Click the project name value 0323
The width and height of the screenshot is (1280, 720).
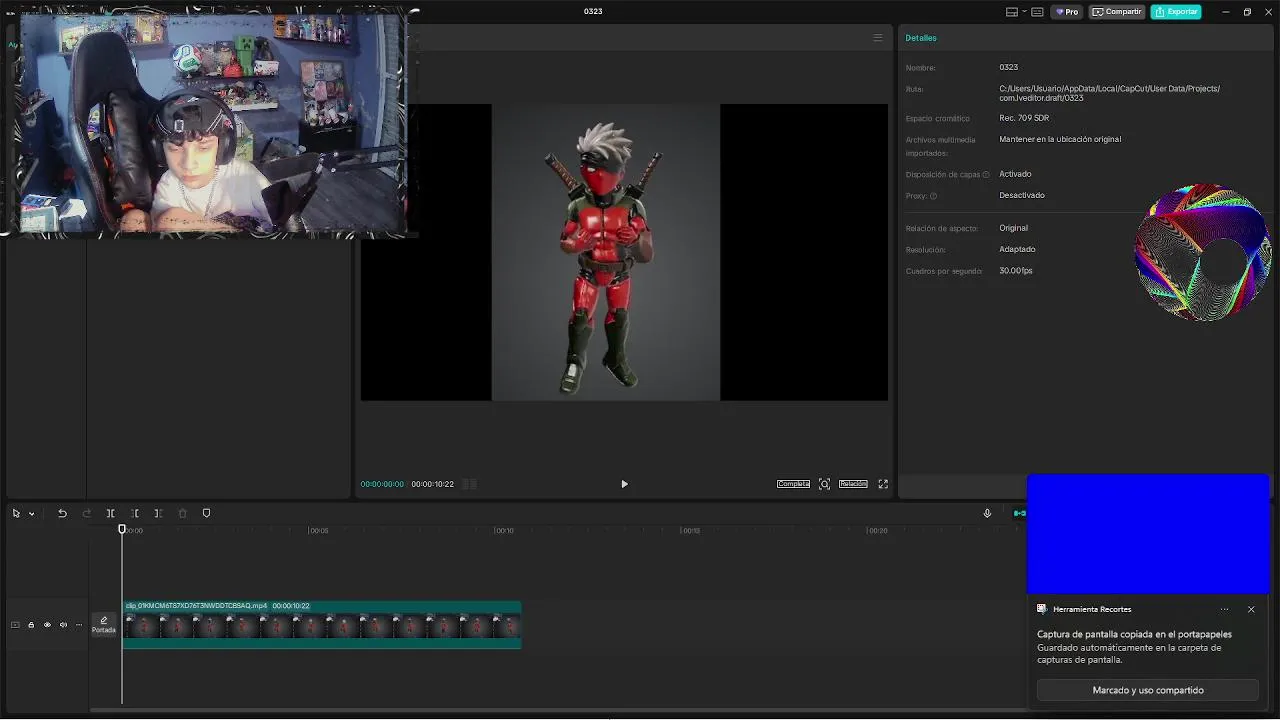1008,67
